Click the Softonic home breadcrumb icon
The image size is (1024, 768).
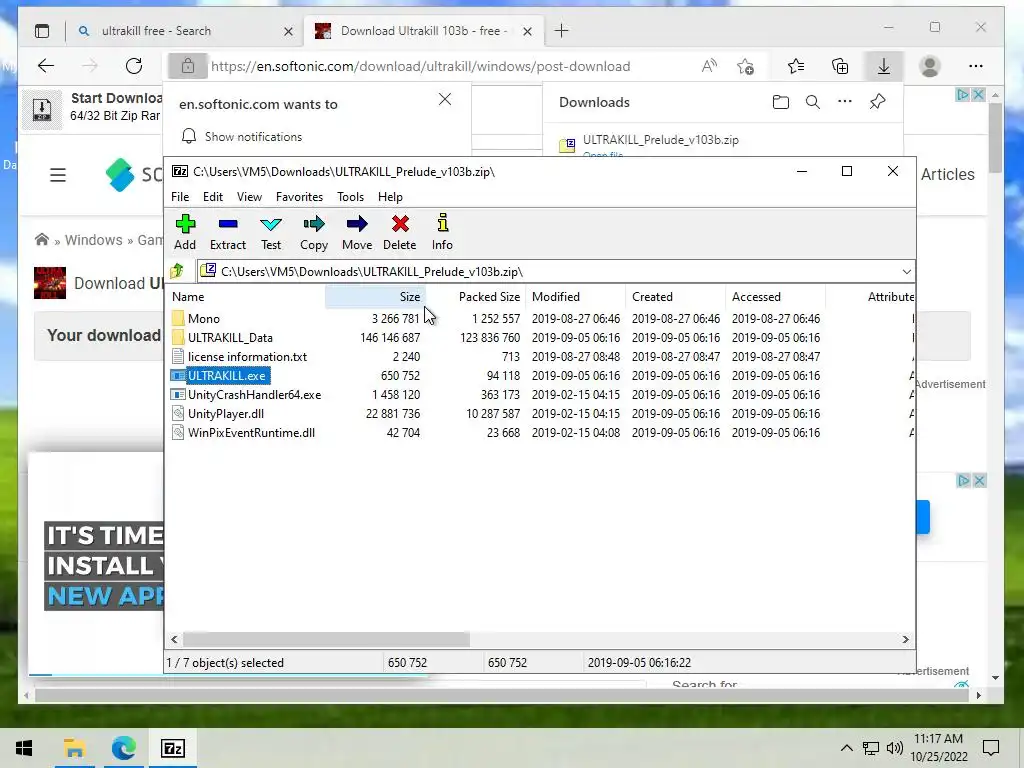(42, 240)
